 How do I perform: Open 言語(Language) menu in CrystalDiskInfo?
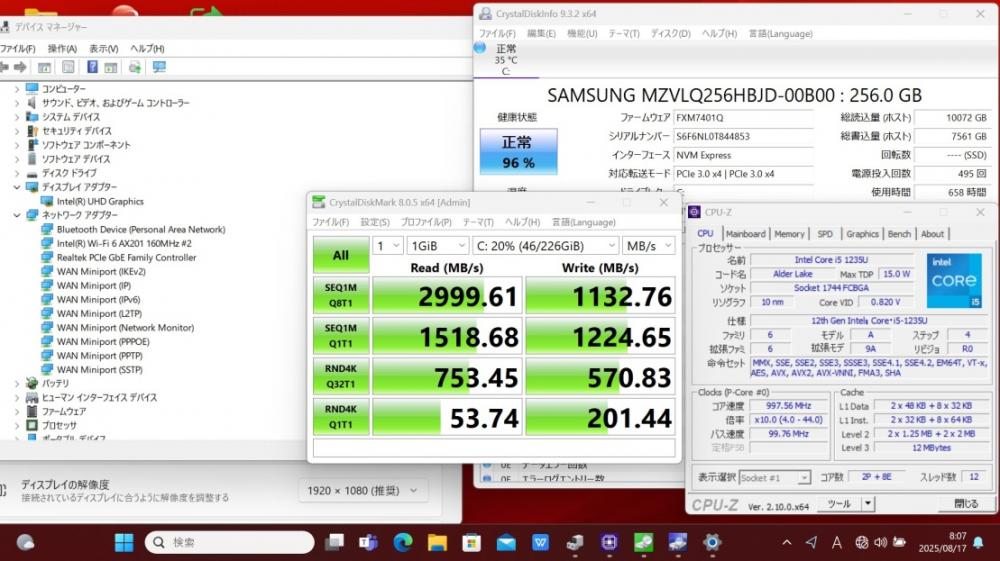(781, 34)
